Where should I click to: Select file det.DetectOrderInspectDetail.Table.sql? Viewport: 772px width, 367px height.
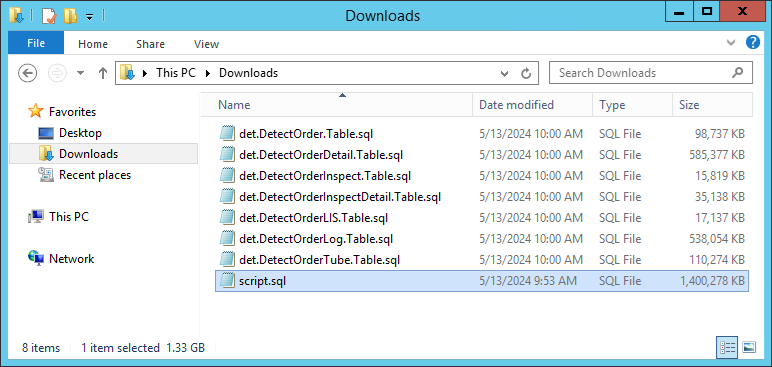coord(340,197)
